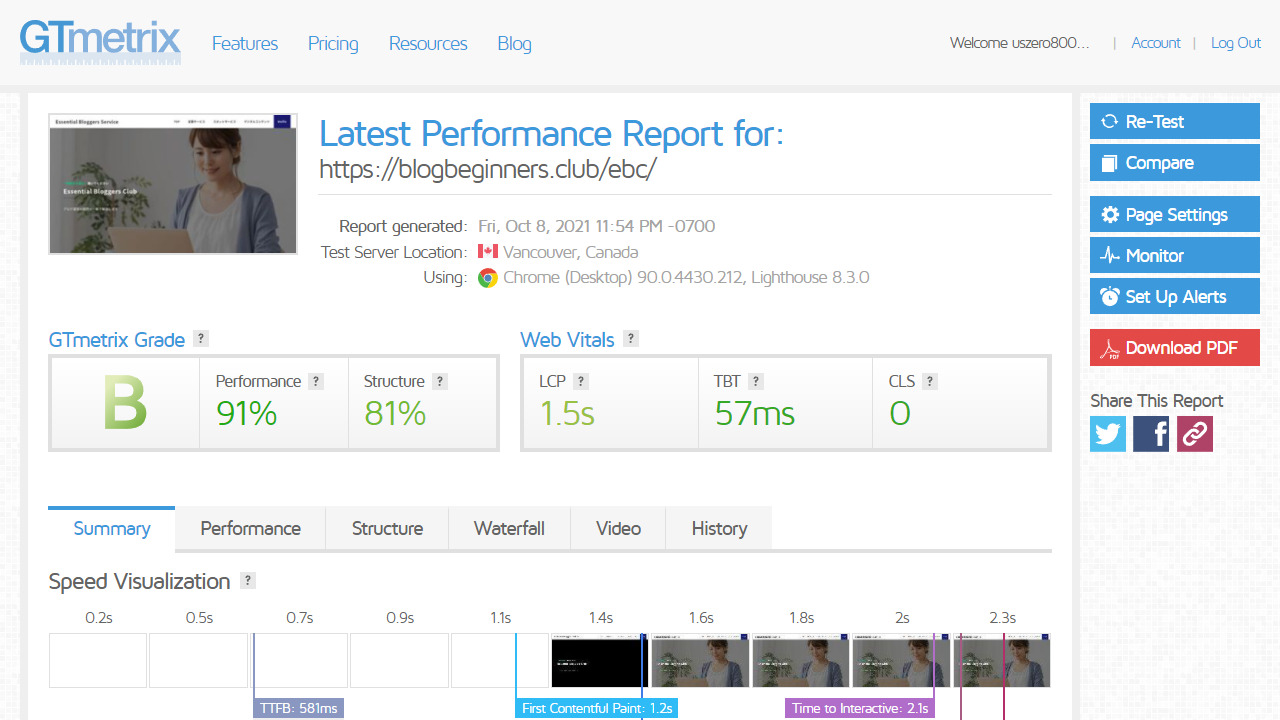Open help icon beside Structure score
This screenshot has height=720, width=1280.
click(440, 381)
